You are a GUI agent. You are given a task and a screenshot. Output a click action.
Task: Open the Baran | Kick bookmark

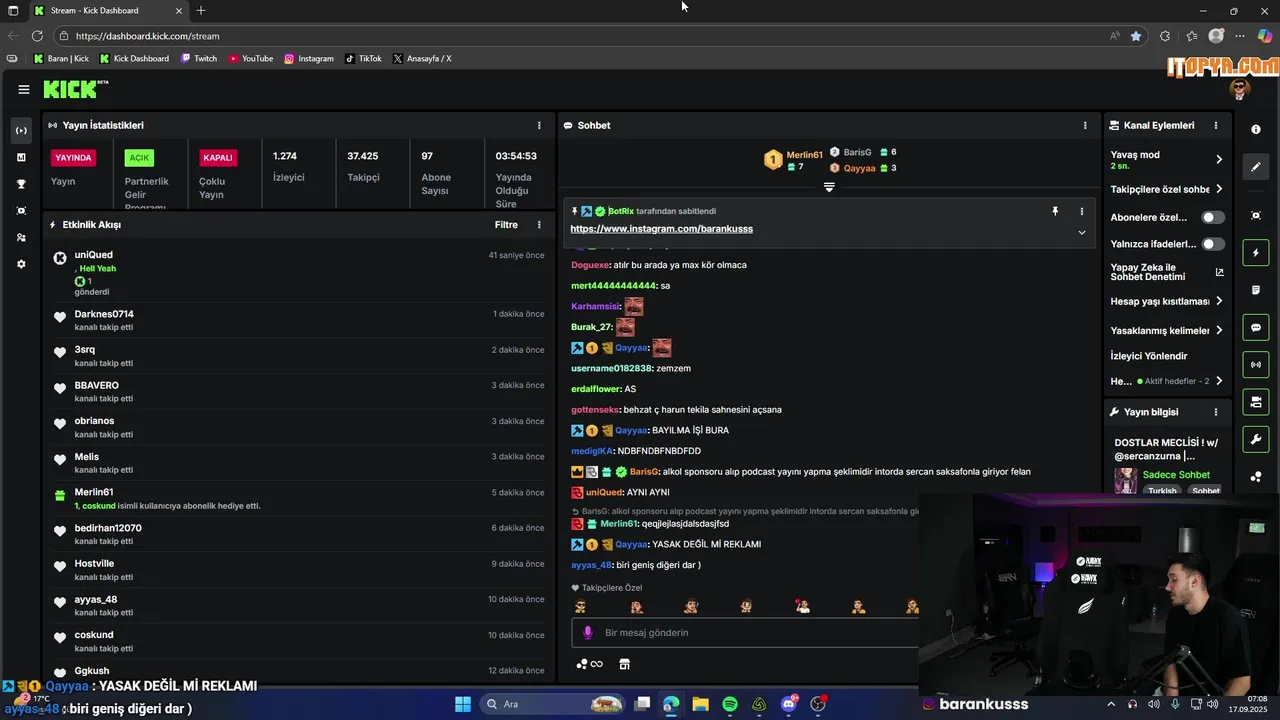[61, 59]
